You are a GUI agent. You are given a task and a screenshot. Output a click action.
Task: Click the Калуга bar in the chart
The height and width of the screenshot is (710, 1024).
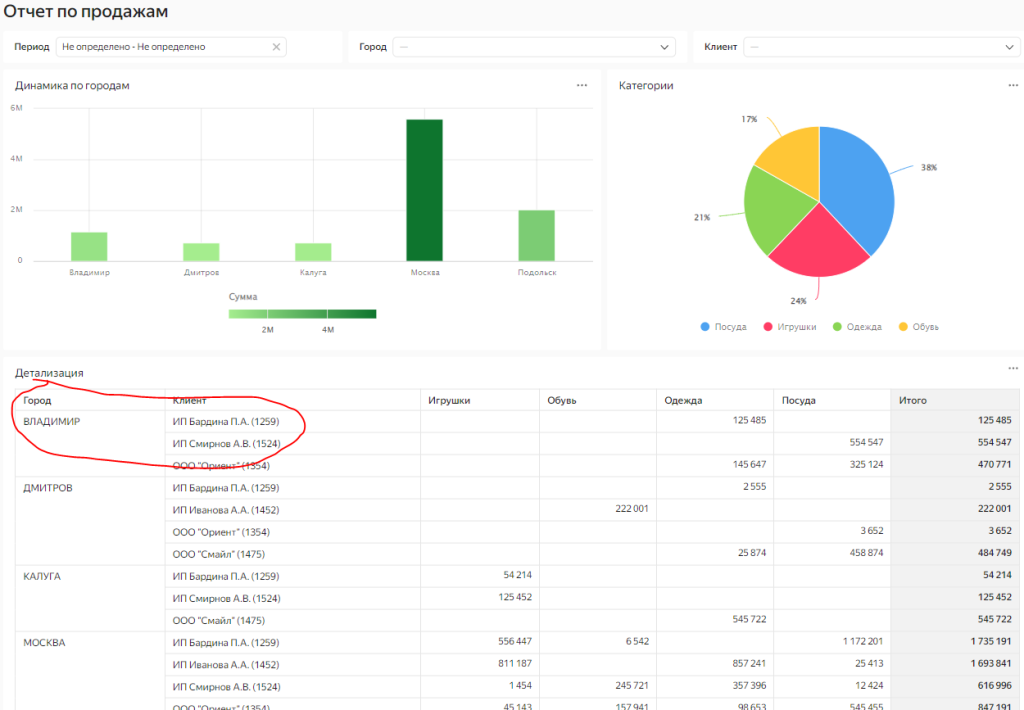[x=313, y=252]
